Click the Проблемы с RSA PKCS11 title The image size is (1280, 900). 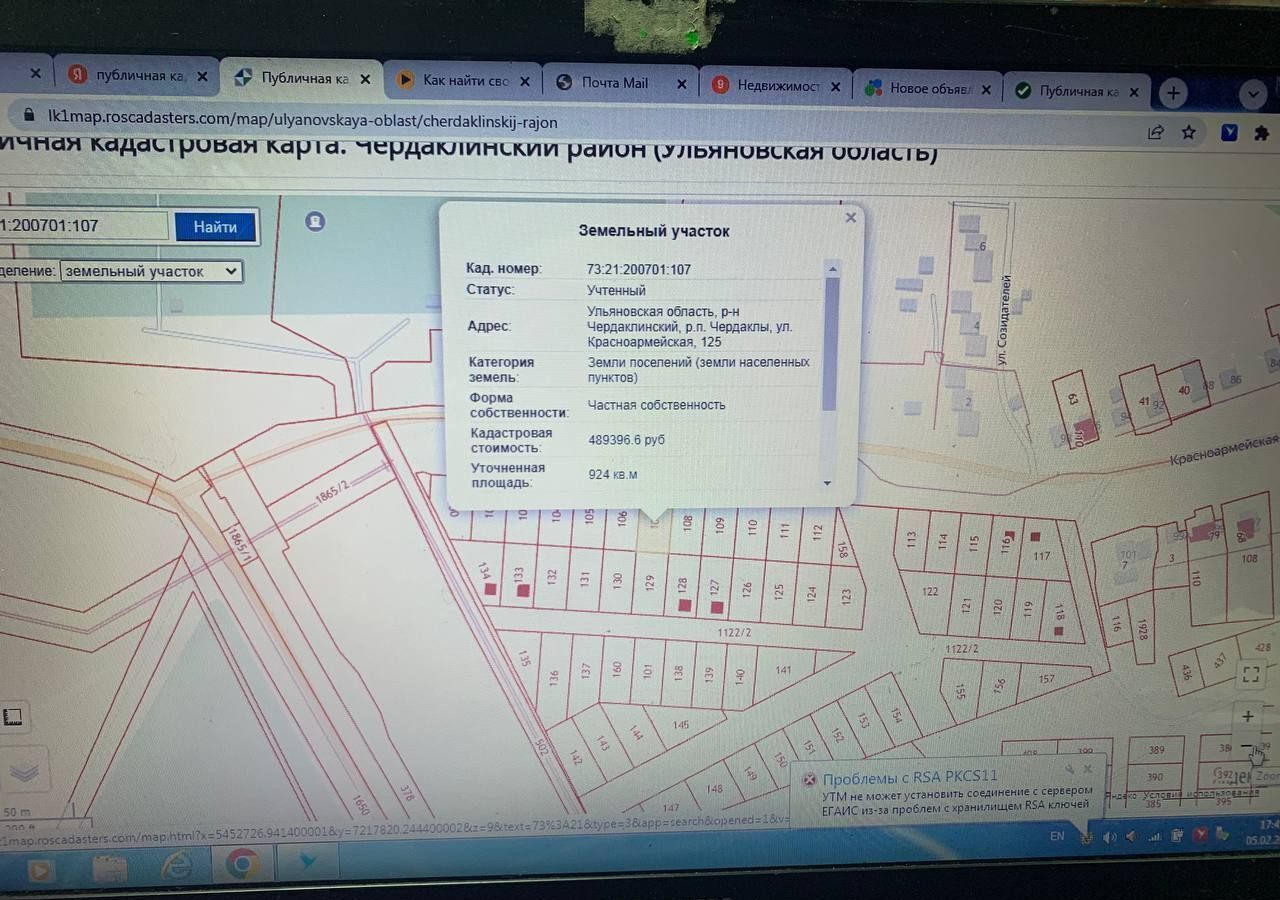tap(909, 776)
